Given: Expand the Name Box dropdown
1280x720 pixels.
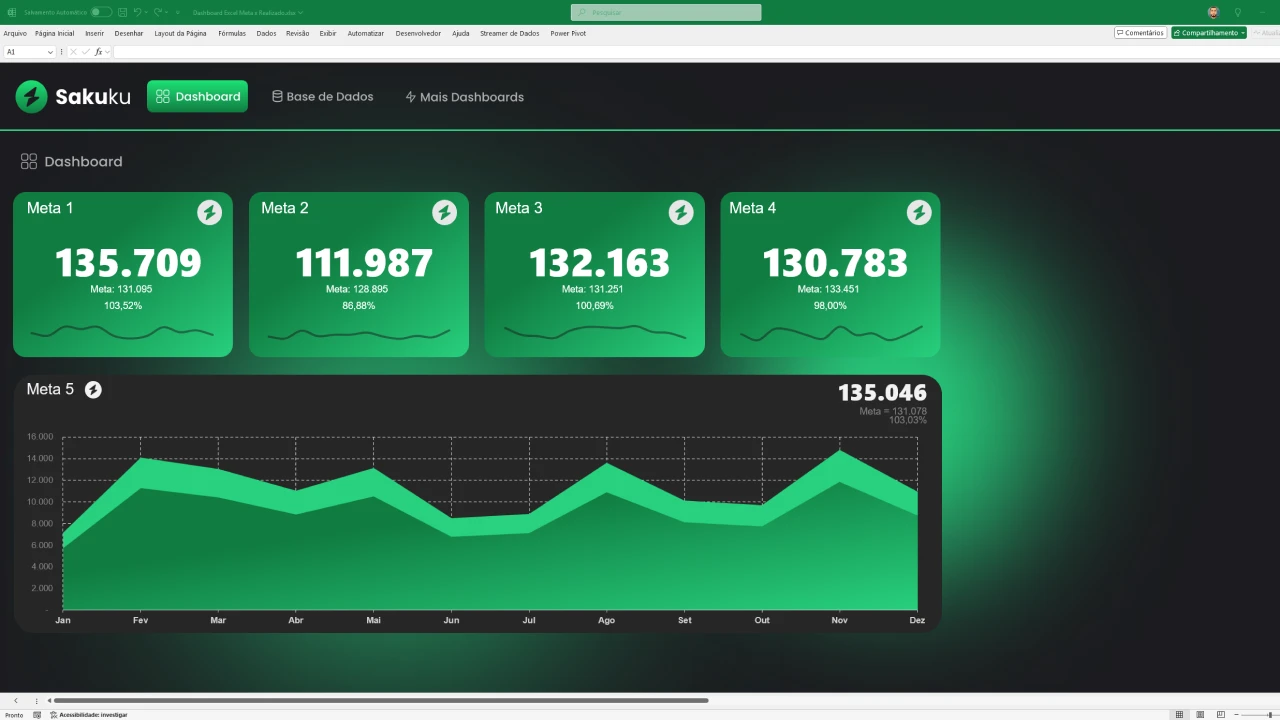Looking at the screenshot, I should (x=50, y=52).
